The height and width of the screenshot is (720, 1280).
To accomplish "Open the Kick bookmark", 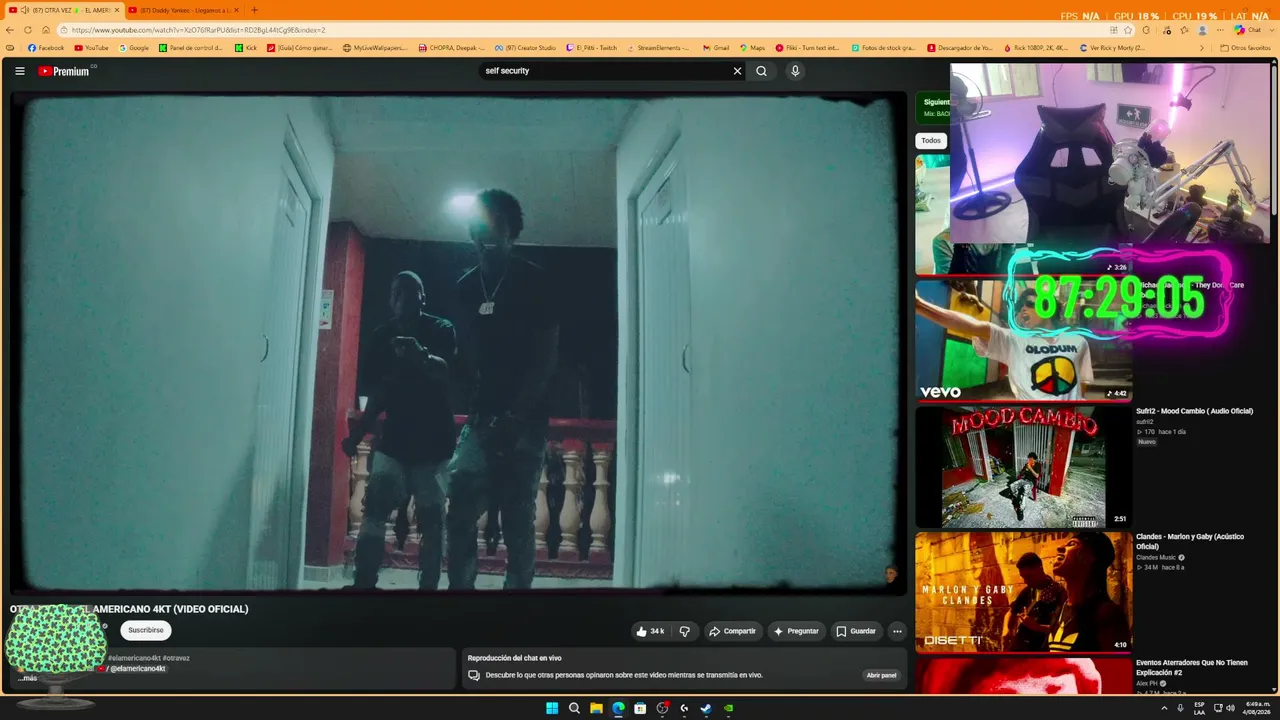I will coord(245,48).
